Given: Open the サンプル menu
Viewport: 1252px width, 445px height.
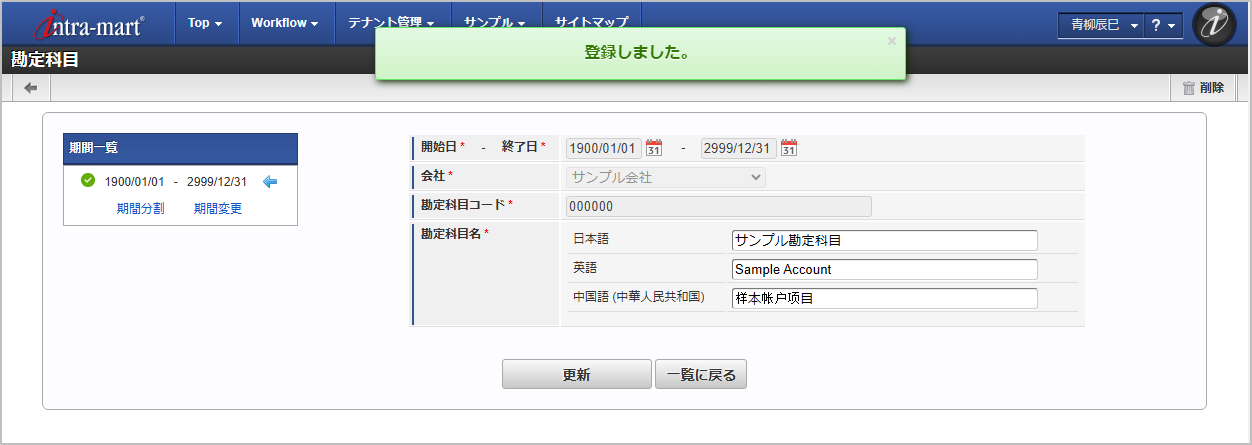Looking at the screenshot, I should point(495,22).
